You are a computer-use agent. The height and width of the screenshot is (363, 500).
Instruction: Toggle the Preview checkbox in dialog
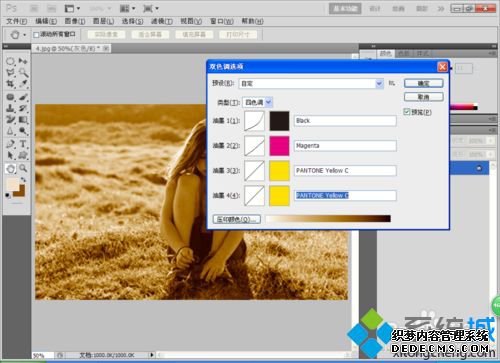pos(407,112)
